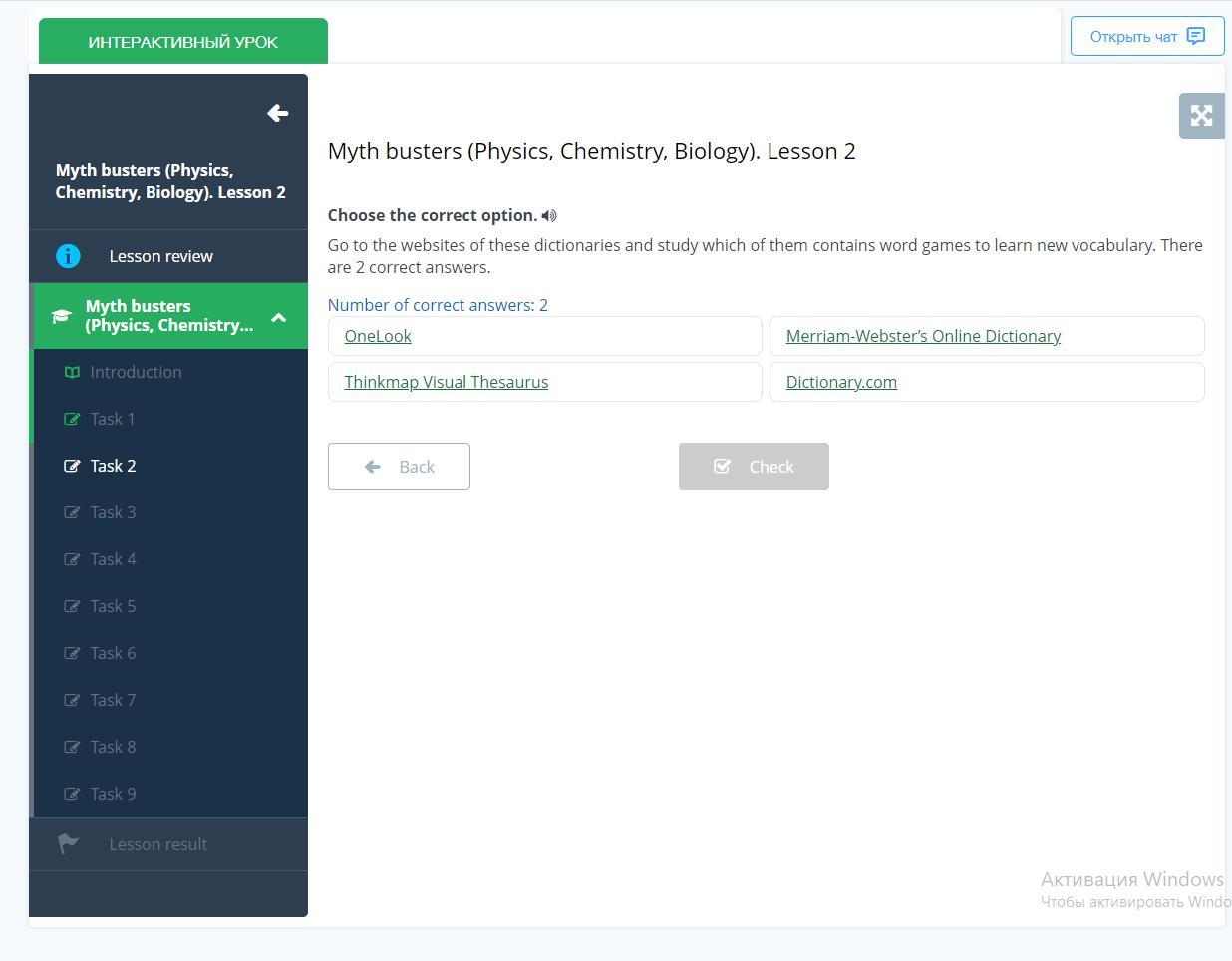Click the chat bubble icon in Открыть чат
The height and width of the screenshot is (961, 1232).
[x=1196, y=36]
